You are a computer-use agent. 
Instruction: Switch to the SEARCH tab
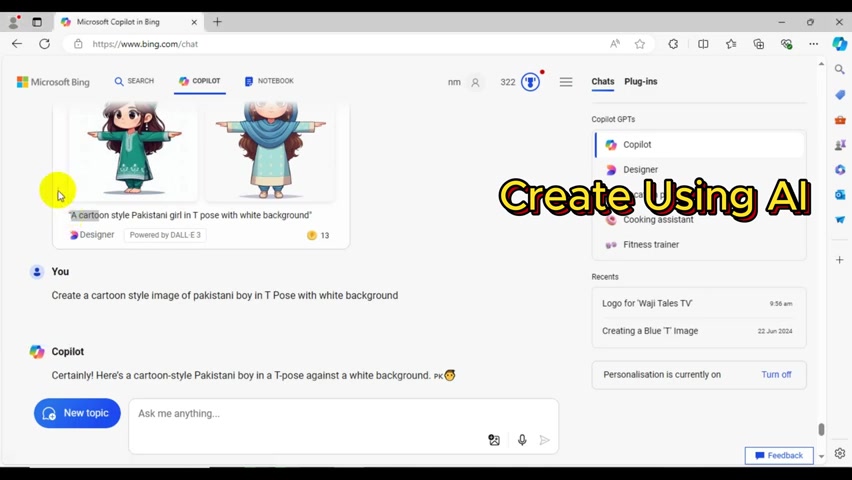pos(134,81)
